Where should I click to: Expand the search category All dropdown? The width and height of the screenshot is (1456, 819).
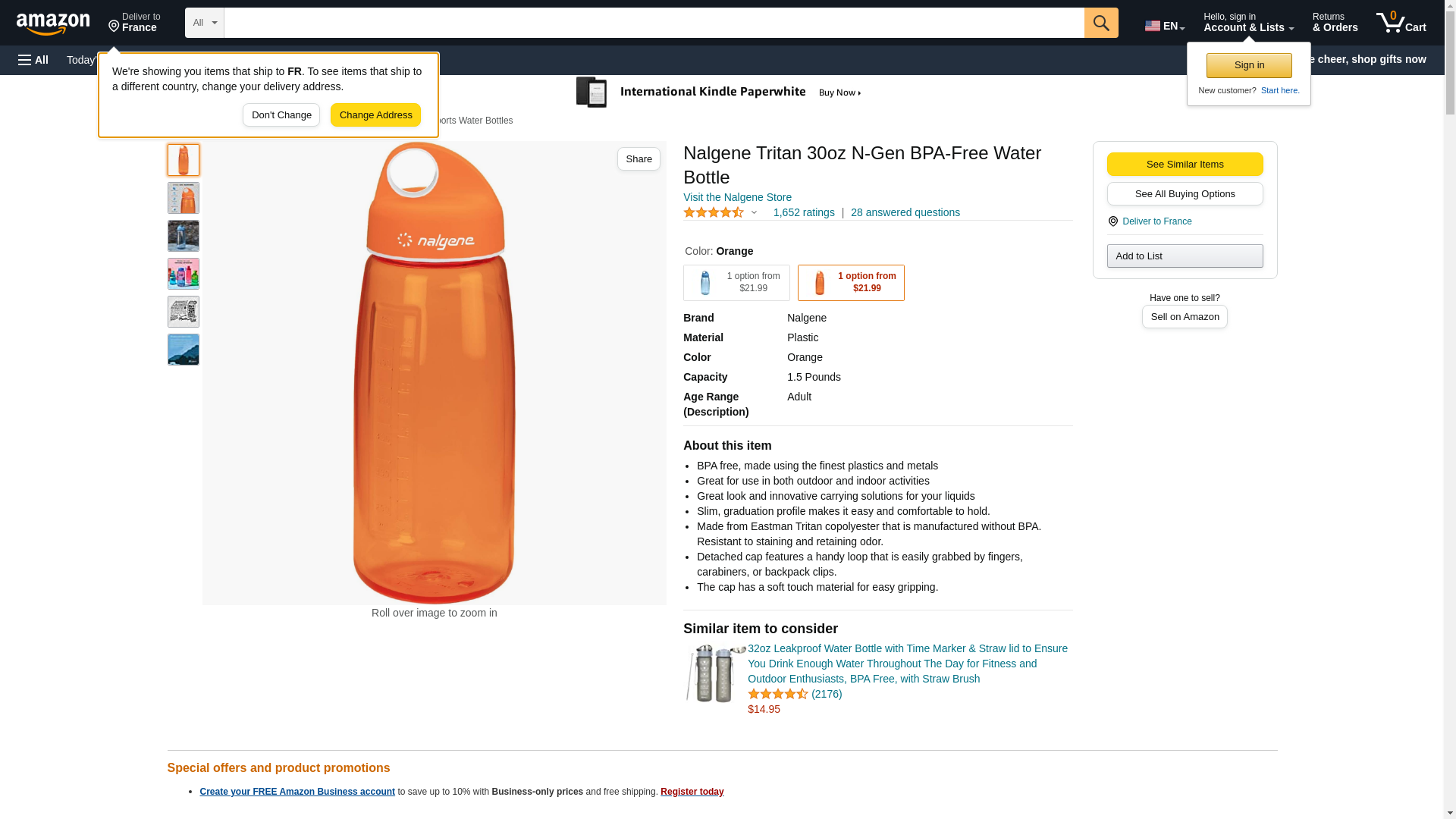tap(204, 23)
